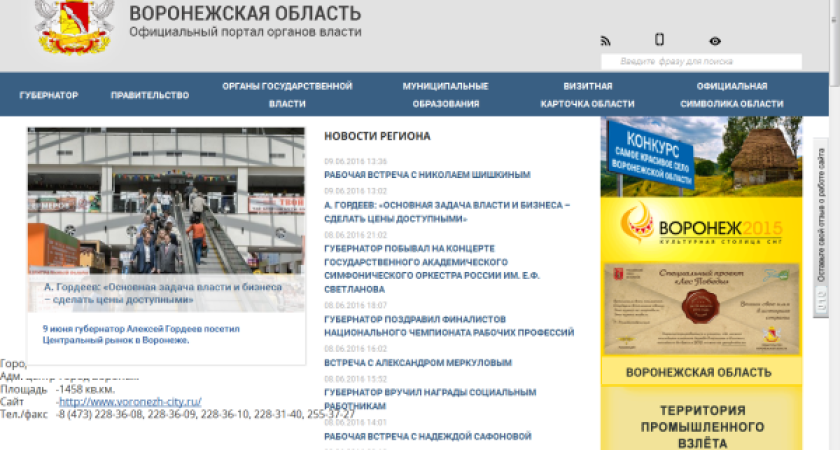This screenshot has width=840, height=450.
Task: Click the 08.06.2016 21:02 news timestamp
Action: pyautogui.click(x=355, y=235)
